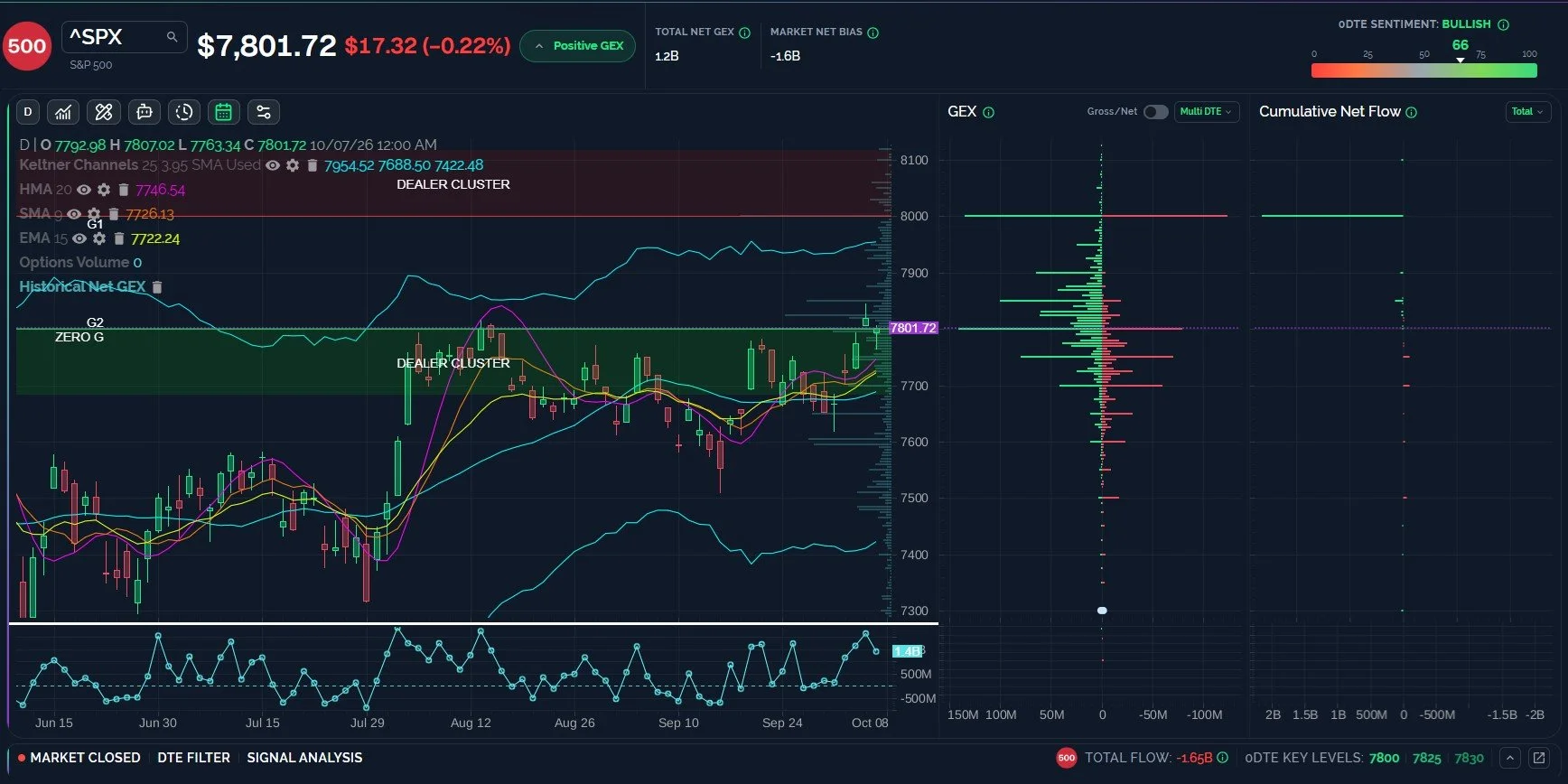This screenshot has height=784, width=1568.
Task: Click the 7825 0DTE key level
Action: pos(1427,758)
